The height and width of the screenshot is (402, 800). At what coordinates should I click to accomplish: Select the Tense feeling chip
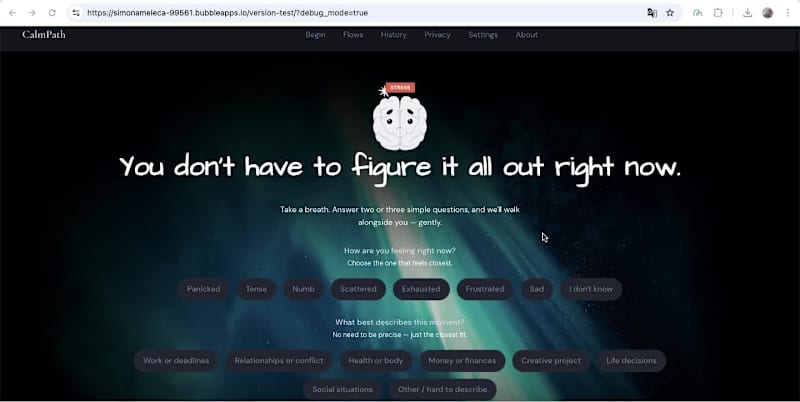[256, 289]
